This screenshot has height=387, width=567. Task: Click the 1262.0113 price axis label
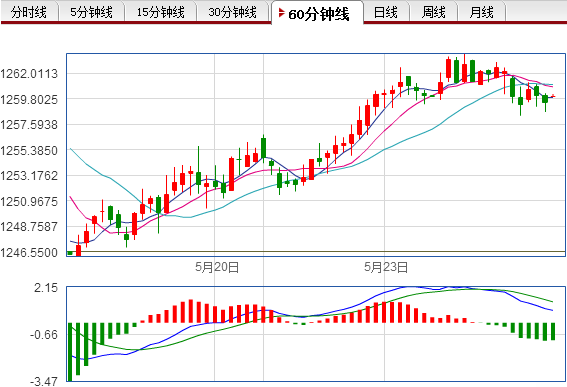(29, 74)
